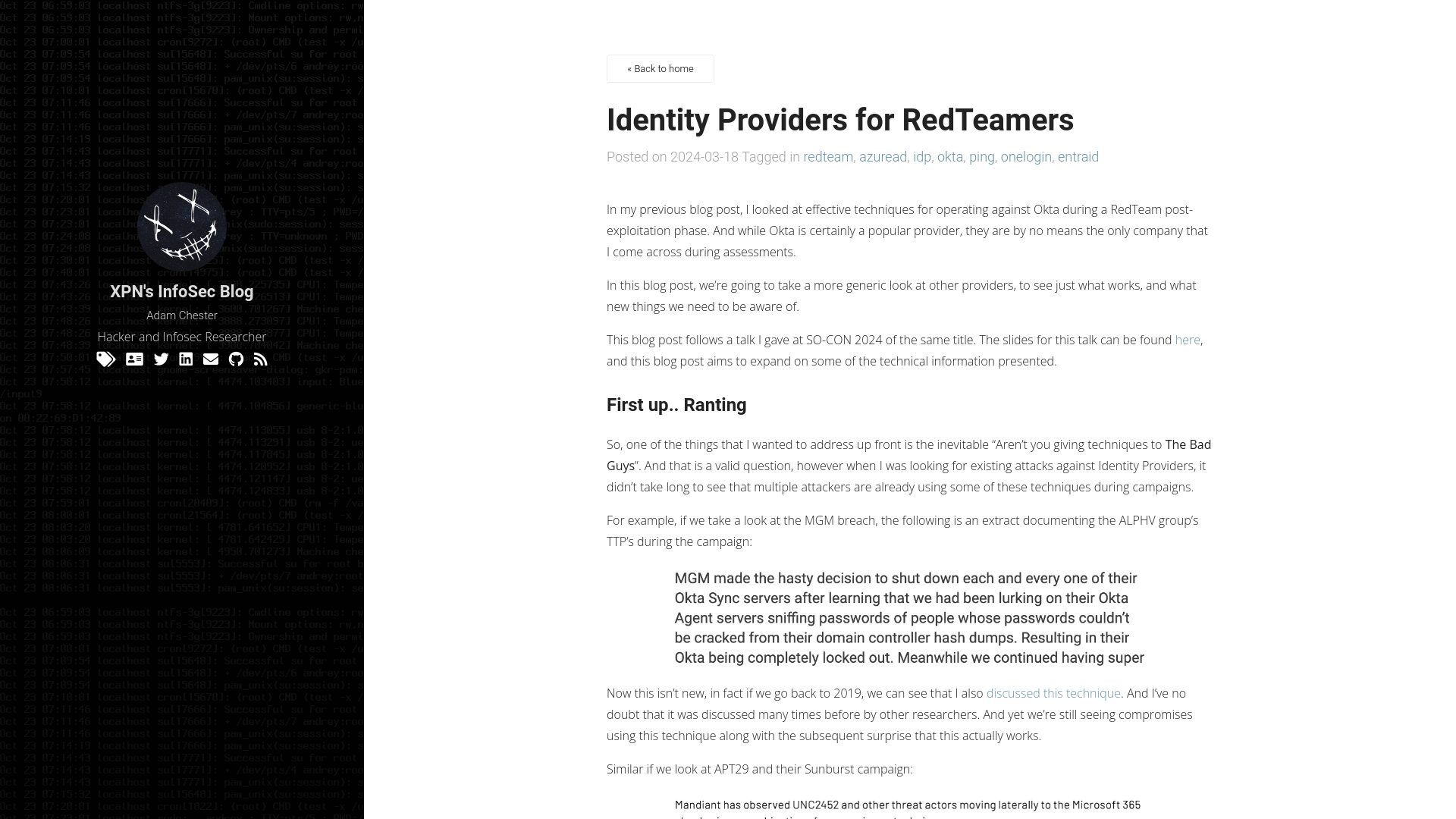Click the RSS feed icon in sidebar
Screen dimensions: 1456x819
[x=261, y=359]
